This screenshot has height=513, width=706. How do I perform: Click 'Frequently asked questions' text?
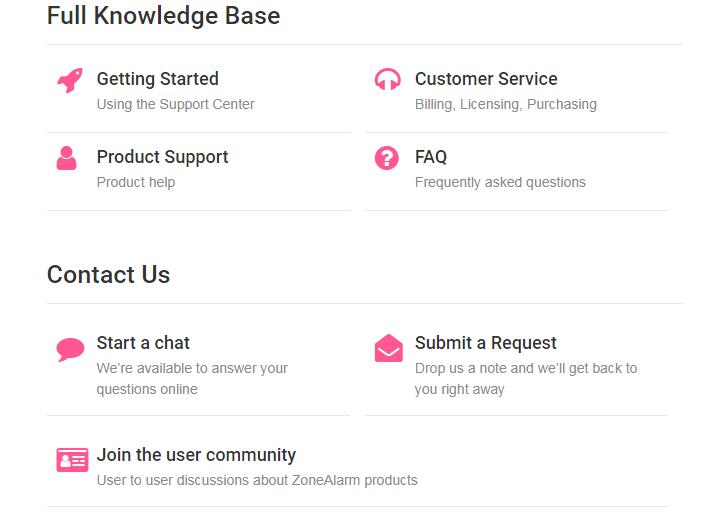pos(500,182)
